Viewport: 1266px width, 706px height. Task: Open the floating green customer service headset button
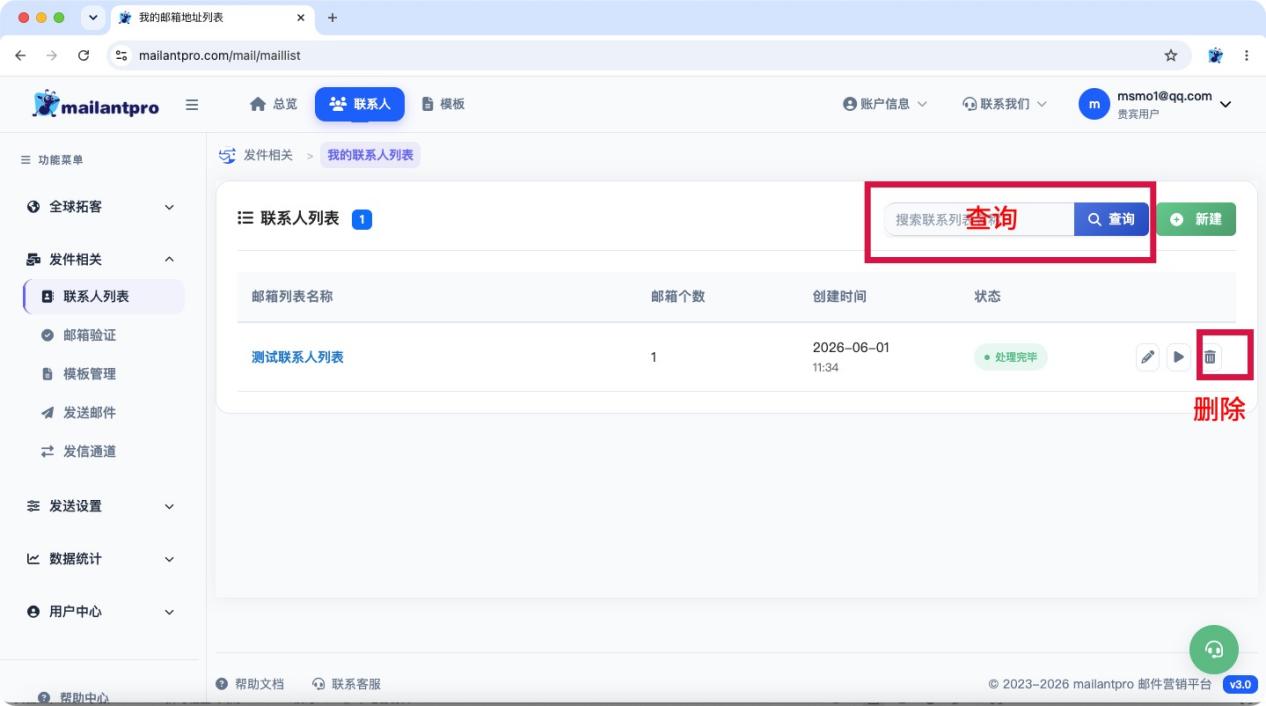click(1214, 650)
